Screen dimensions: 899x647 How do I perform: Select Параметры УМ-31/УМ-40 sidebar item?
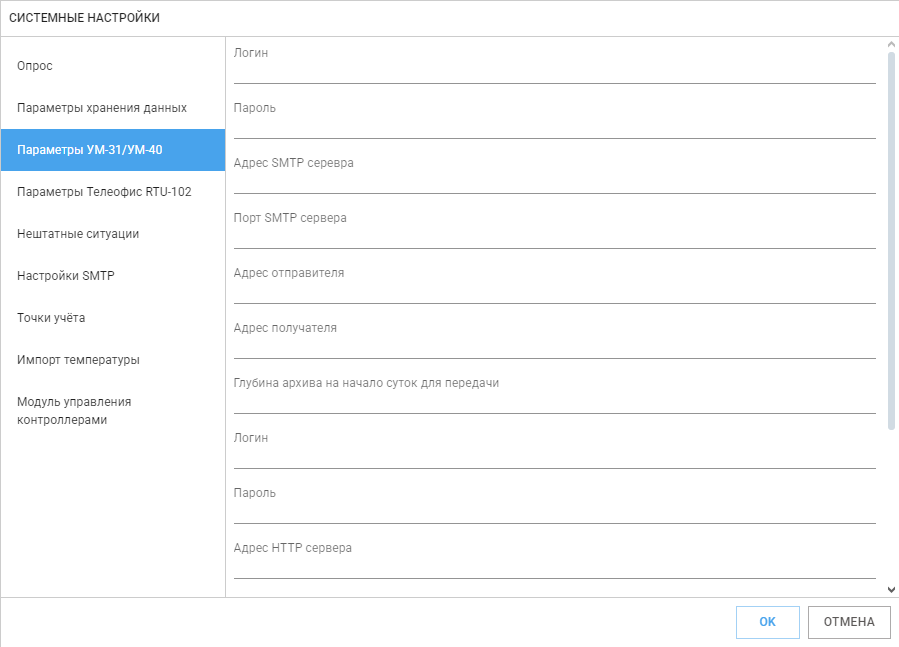click(113, 150)
